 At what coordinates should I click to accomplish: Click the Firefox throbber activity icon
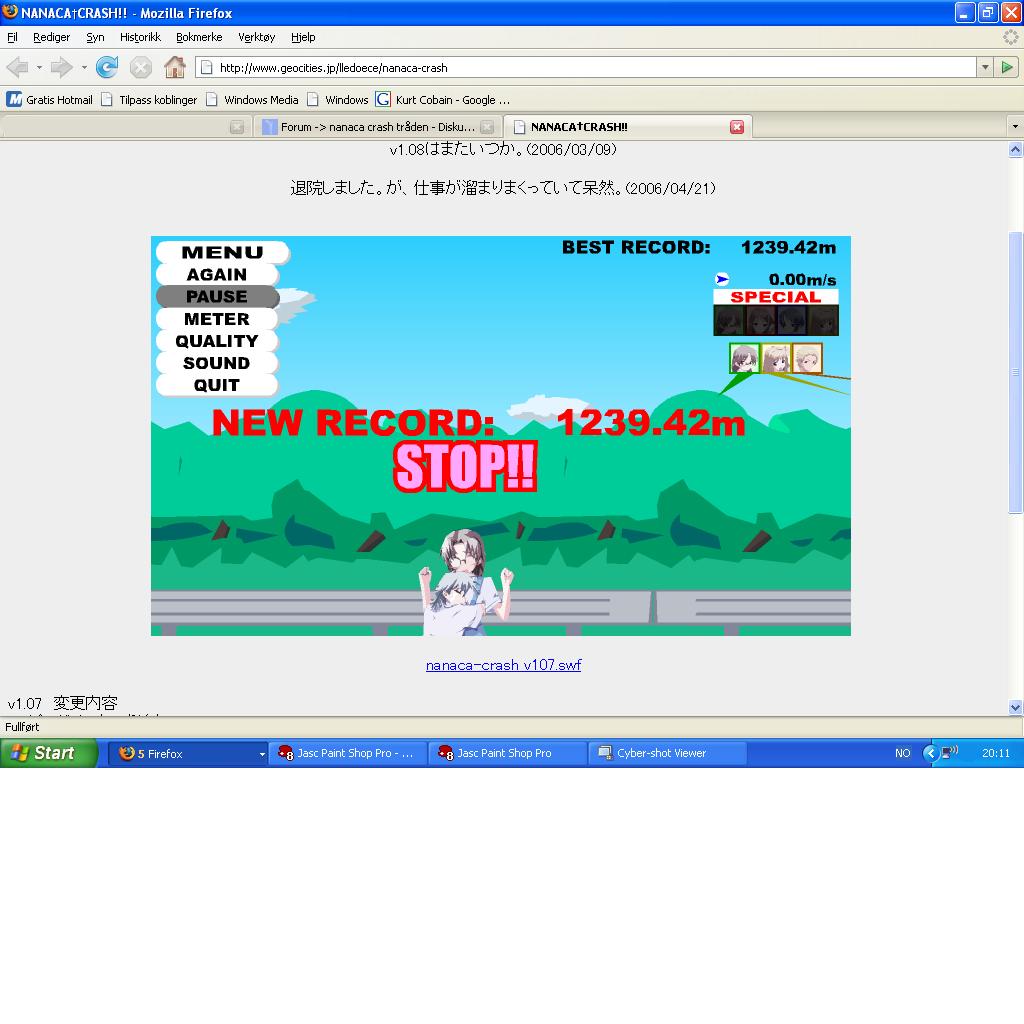coord(1010,37)
